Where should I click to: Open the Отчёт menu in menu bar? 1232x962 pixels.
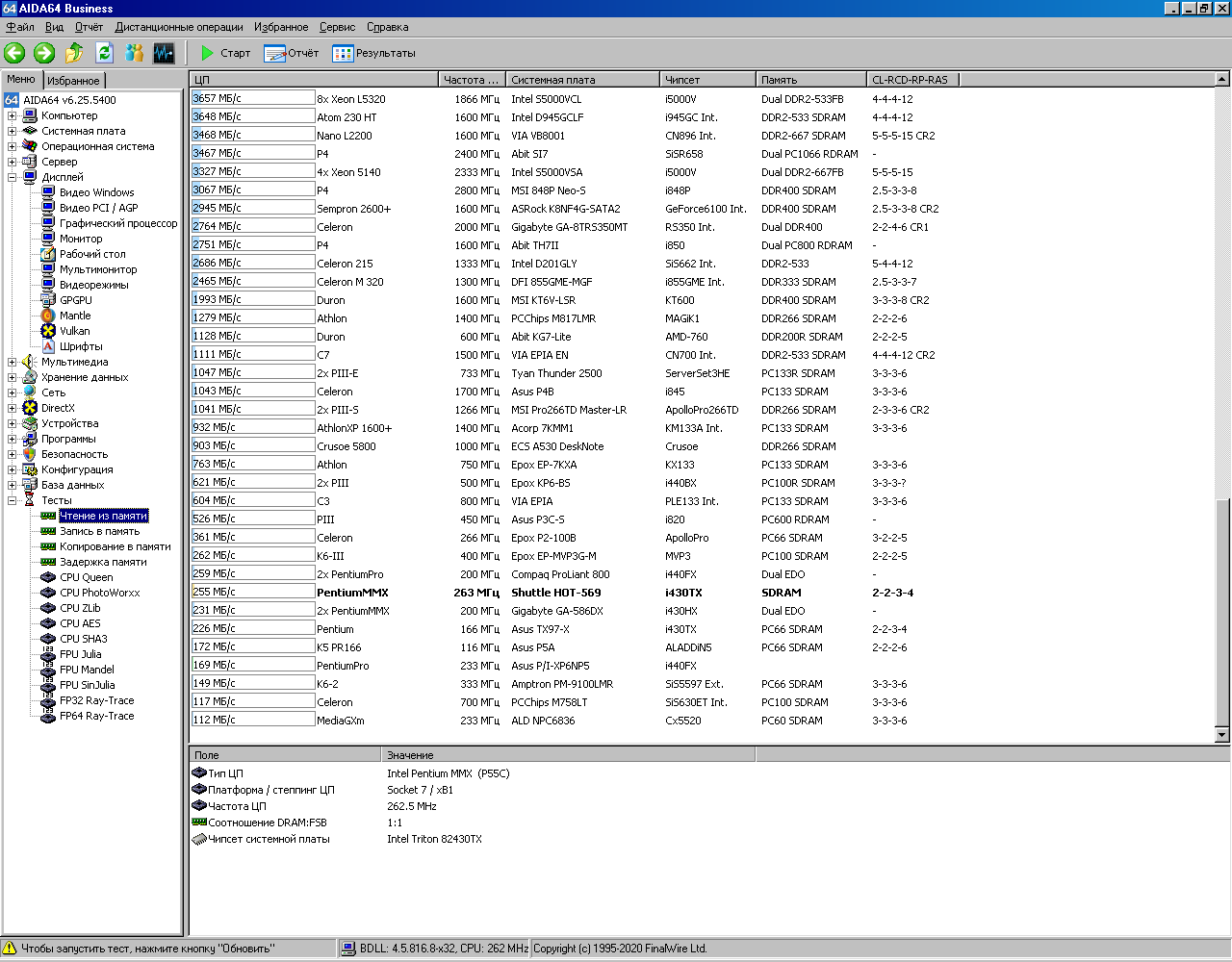(90, 27)
